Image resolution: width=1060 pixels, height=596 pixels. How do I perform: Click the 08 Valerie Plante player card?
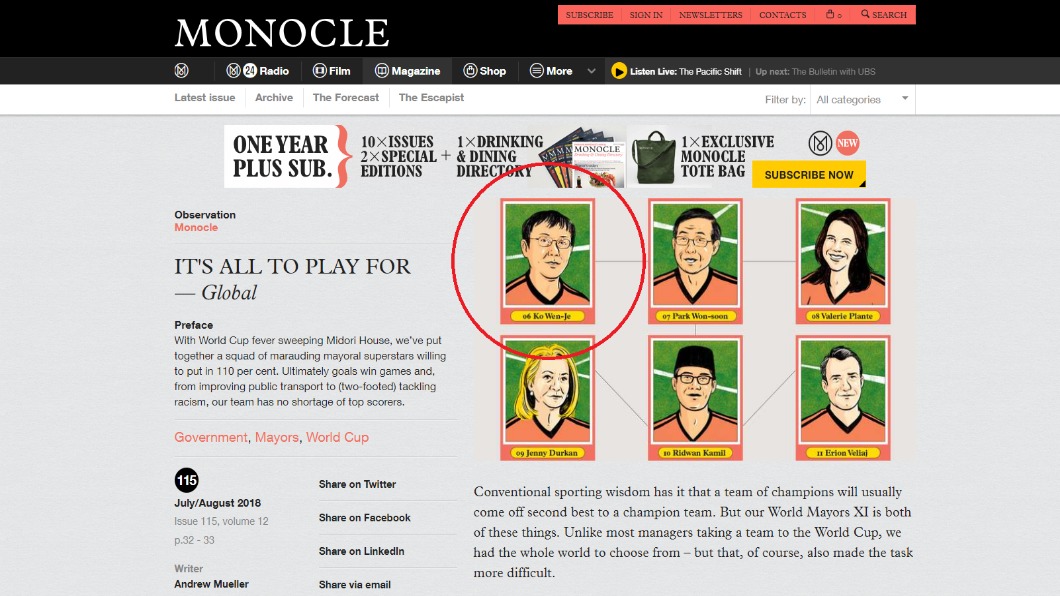point(843,262)
